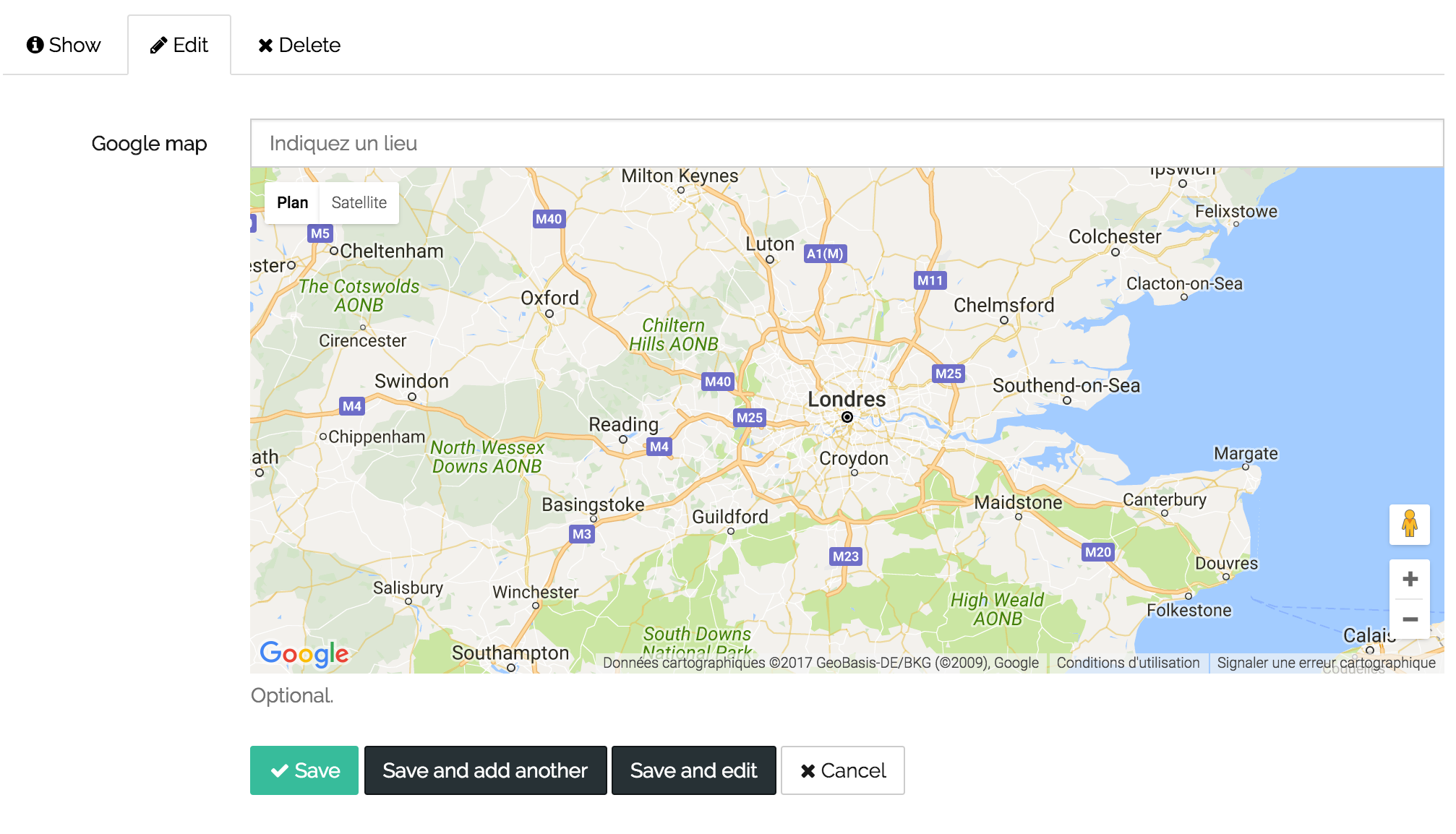Click the Chelmsford label on map
Screen dimensions: 1456x834
(1003, 305)
